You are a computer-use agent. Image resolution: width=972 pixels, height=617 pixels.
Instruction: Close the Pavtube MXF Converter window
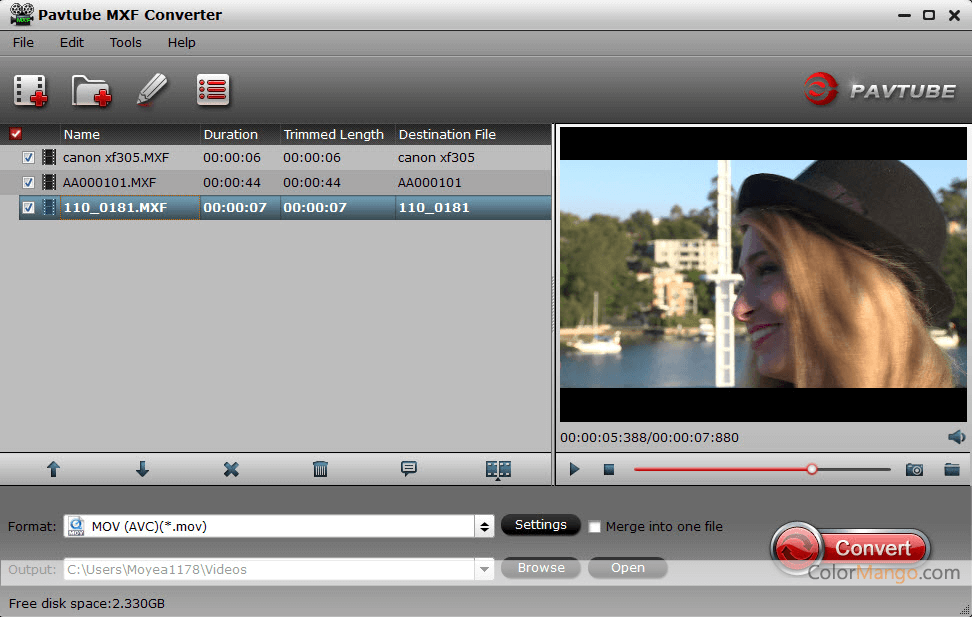click(955, 15)
